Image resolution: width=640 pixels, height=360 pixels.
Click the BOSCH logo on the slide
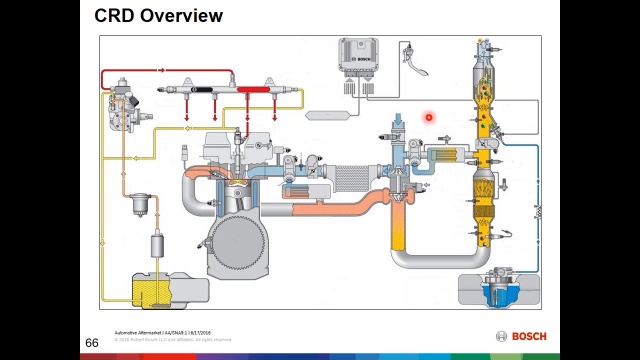(521, 336)
